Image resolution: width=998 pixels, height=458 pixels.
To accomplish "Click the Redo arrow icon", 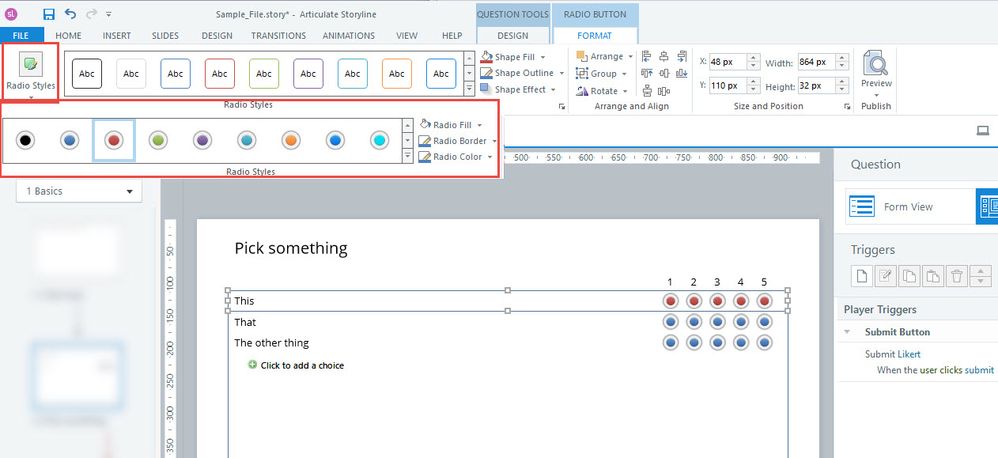I will [x=90, y=13].
